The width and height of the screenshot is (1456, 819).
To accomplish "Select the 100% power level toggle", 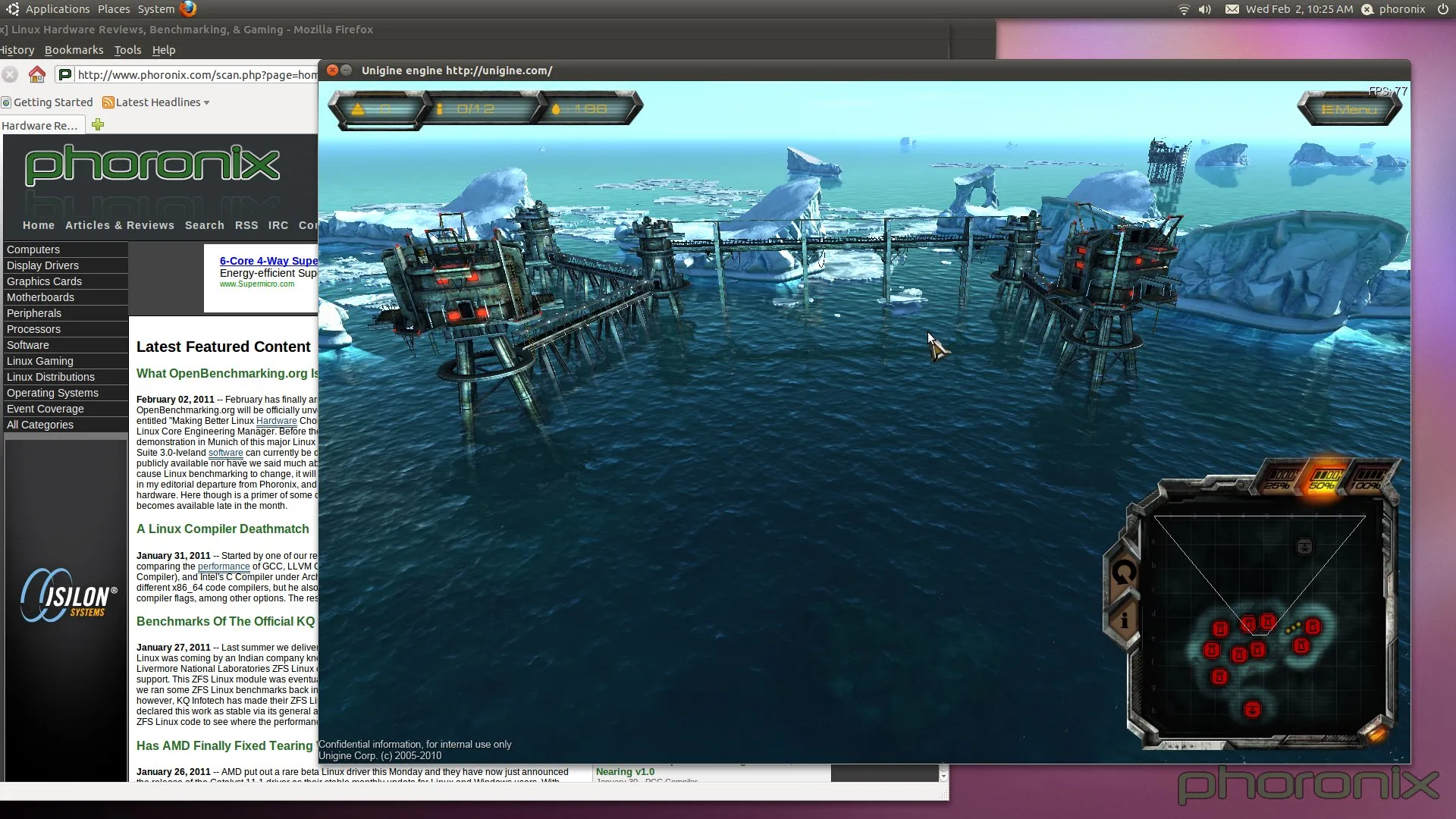I will 1368,479.
